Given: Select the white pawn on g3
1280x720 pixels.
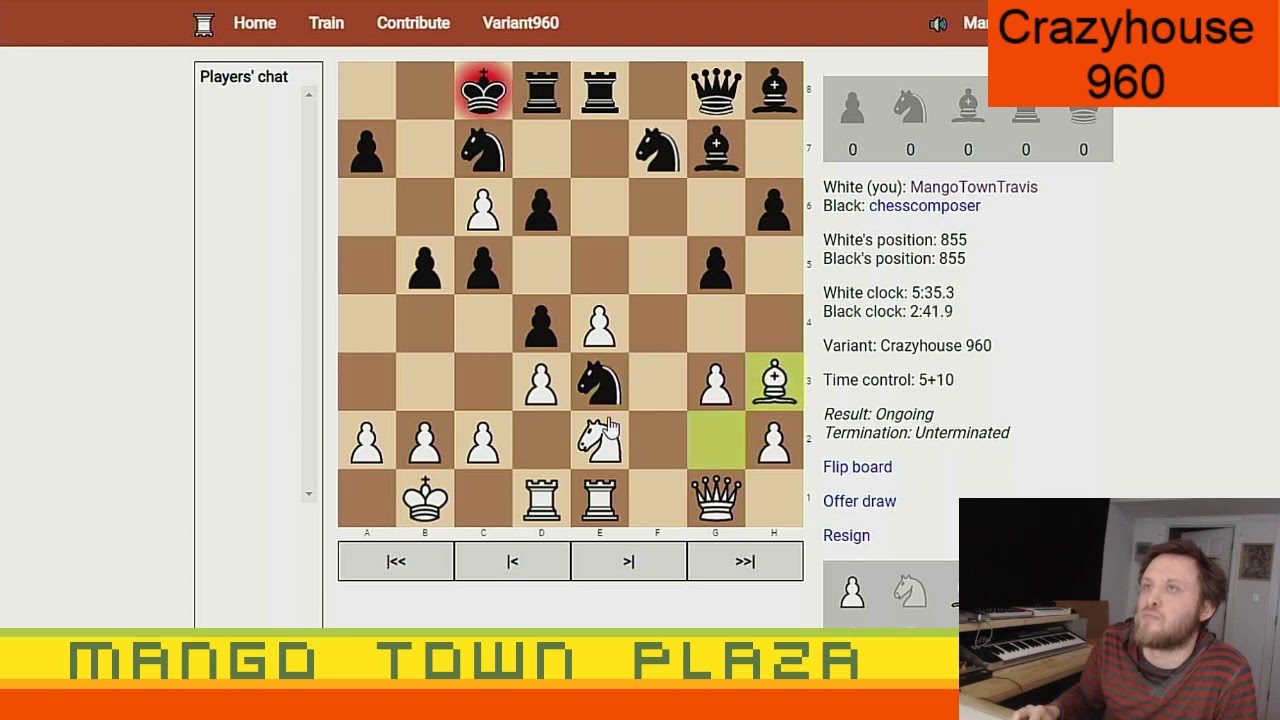Looking at the screenshot, I should point(716,382).
